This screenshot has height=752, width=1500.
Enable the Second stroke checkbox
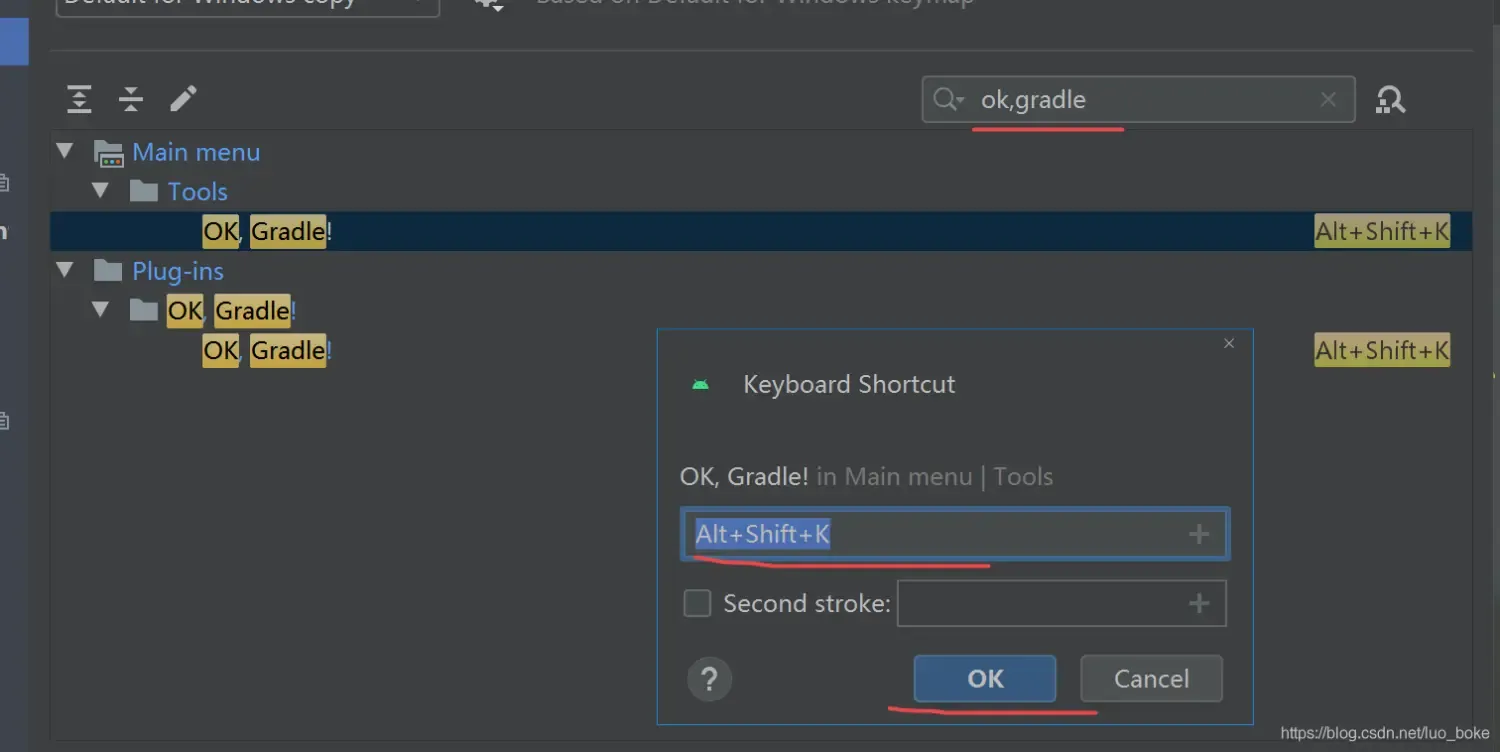pos(697,604)
